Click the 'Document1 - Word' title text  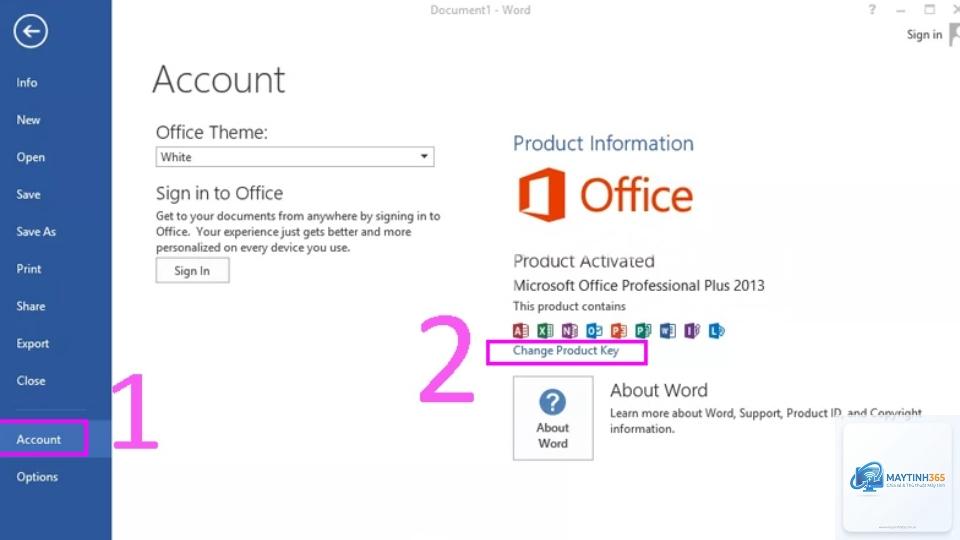[x=480, y=10]
